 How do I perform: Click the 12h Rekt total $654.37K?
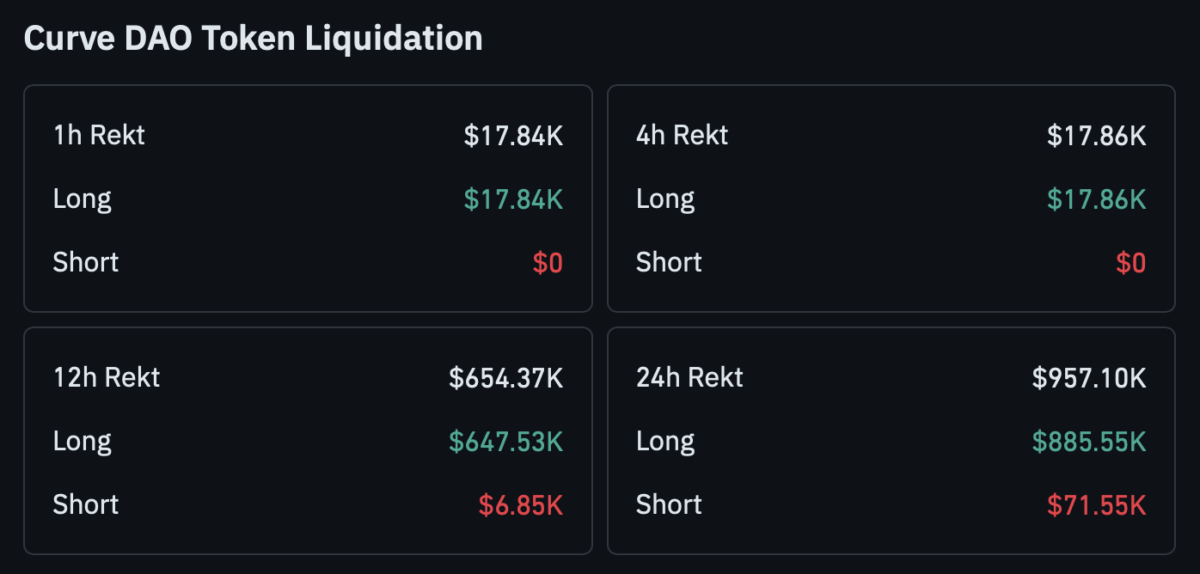(506, 378)
